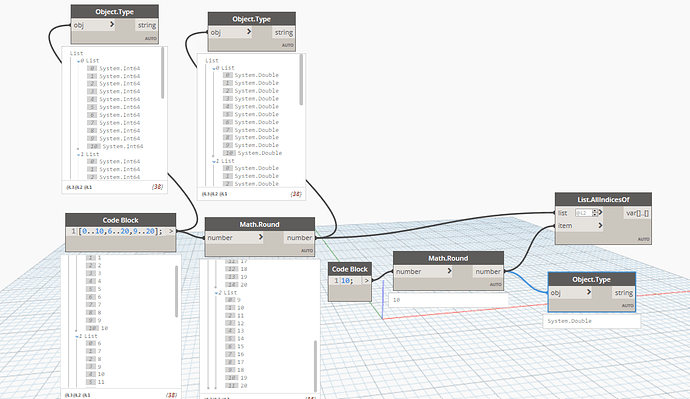Click scrollbar in System.Double preview bubble
The height and width of the screenshot is (399, 690).
point(301,80)
